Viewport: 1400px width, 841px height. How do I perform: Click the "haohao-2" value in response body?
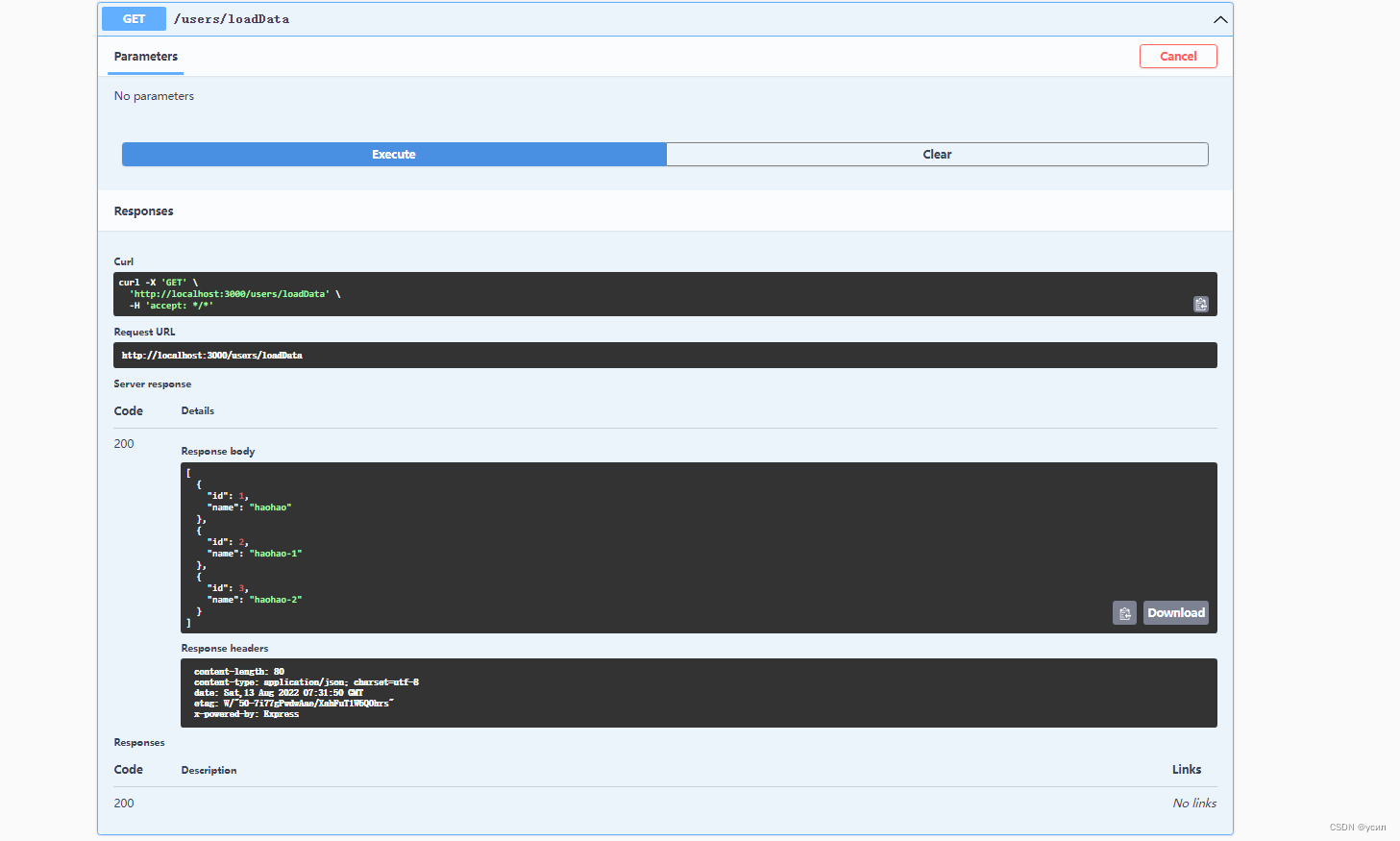click(x=276, y=600)
